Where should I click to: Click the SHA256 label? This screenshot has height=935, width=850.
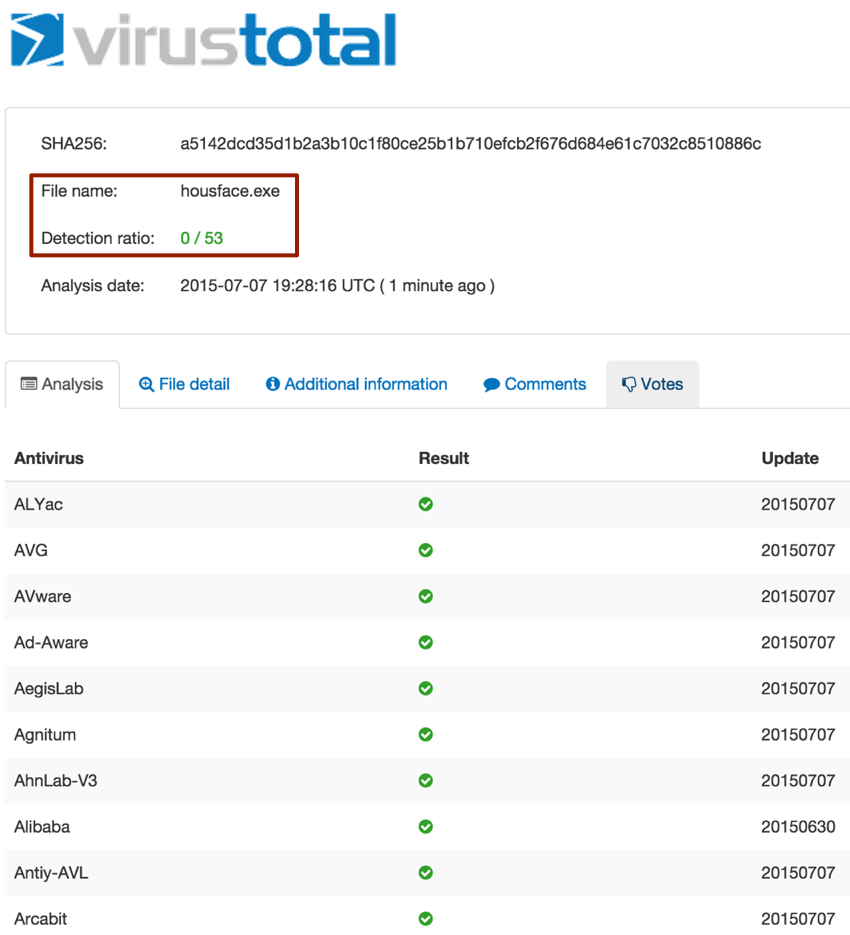tap(74, 144)
